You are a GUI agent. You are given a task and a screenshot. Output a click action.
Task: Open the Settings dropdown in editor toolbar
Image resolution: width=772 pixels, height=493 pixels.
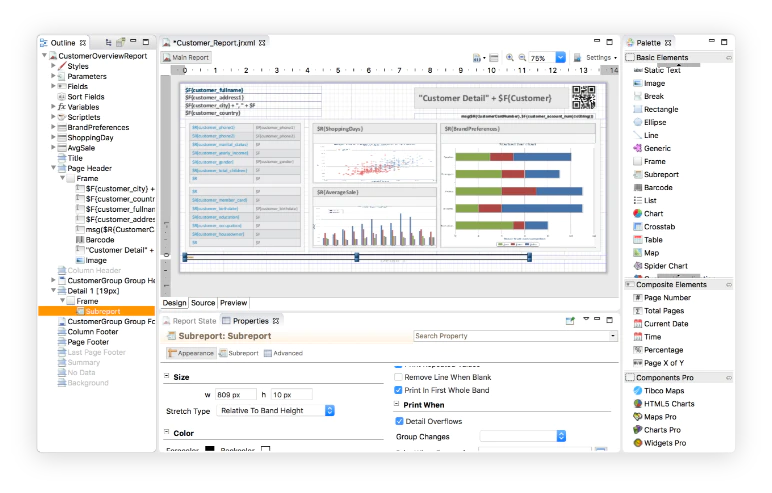pos(601,58)
